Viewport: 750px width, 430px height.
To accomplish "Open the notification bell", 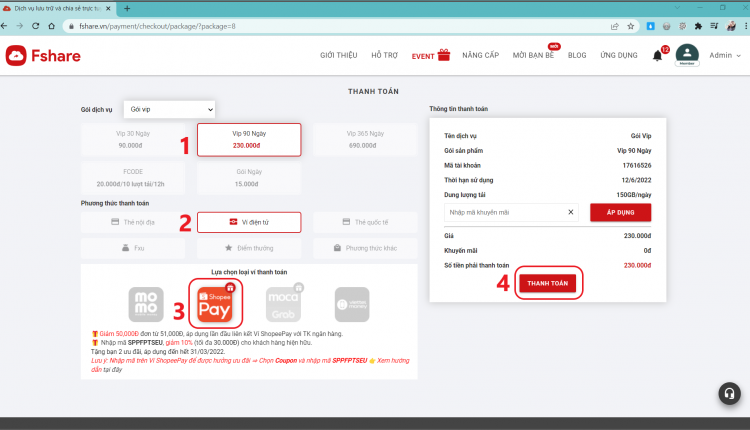I will (x=658, y=55).
